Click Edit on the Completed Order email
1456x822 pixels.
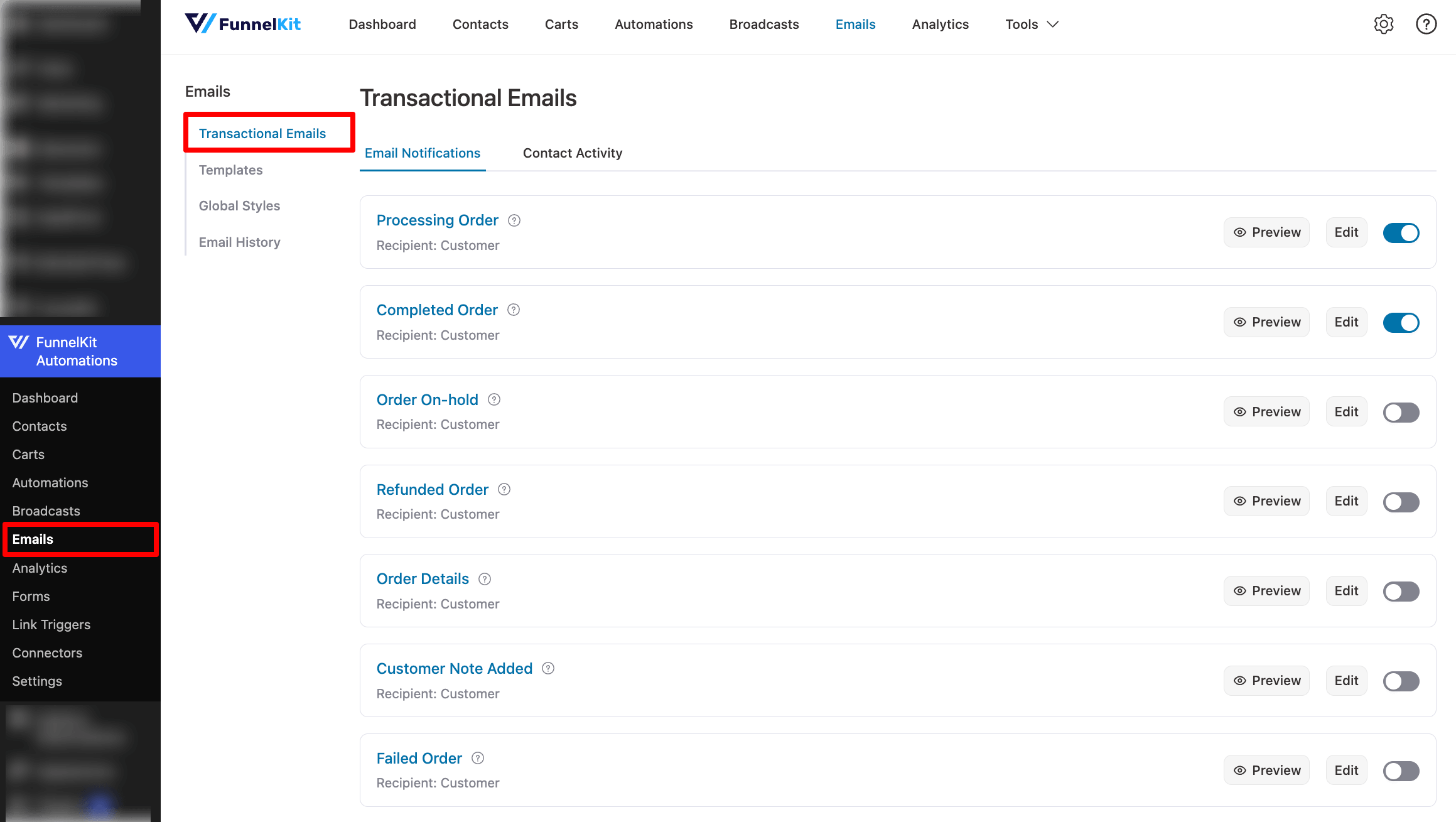coord(1346,322)
